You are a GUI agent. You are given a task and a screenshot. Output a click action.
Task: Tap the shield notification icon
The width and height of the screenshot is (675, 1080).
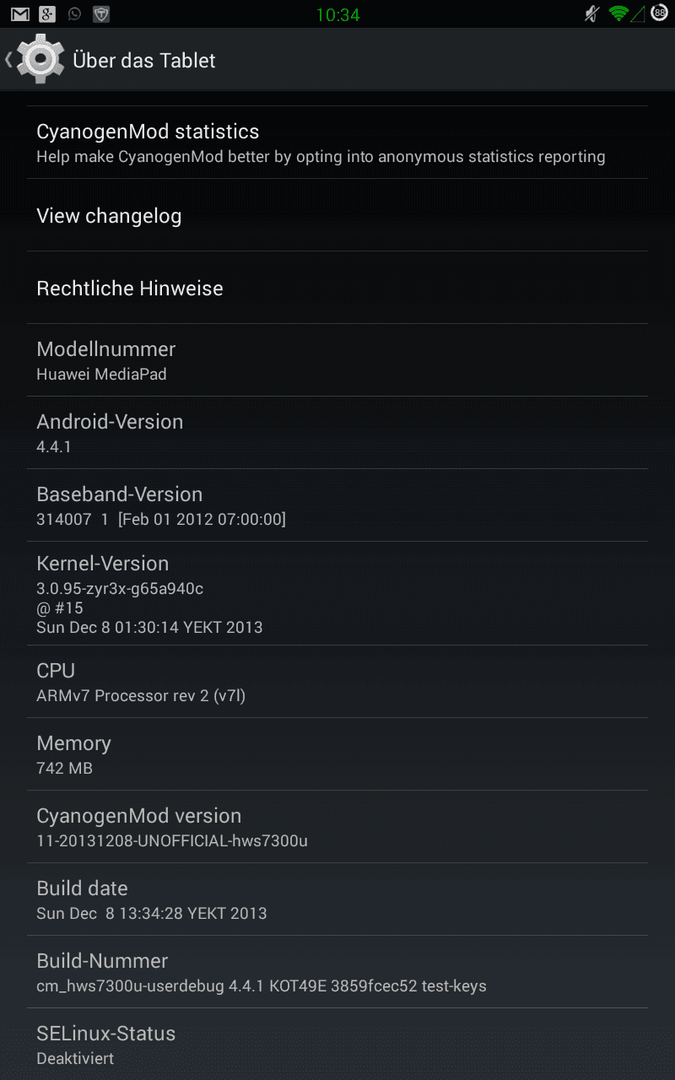coord(101,14)
